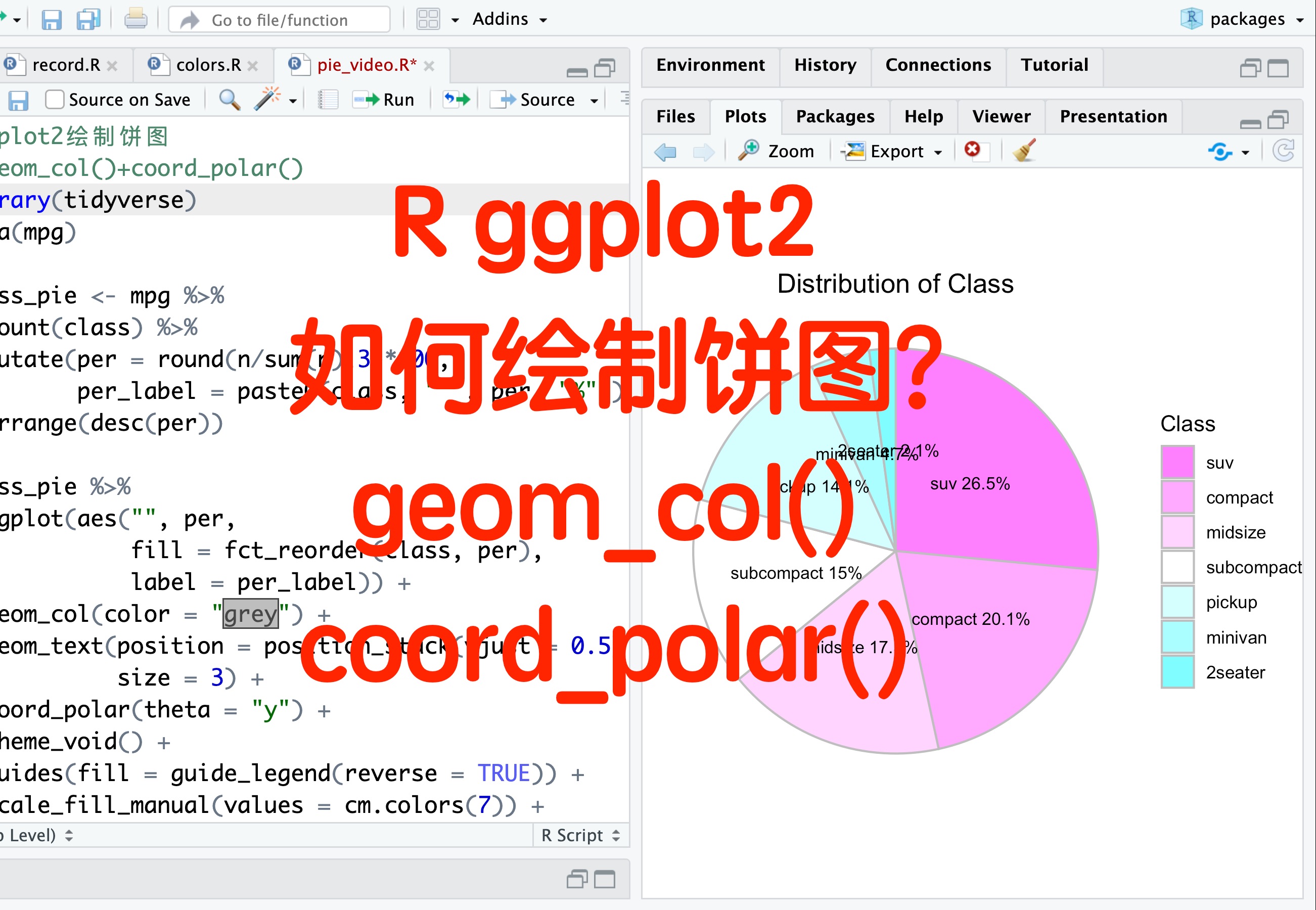
Task: Open Source button dropdown arrow
Action: pos(594,101)
